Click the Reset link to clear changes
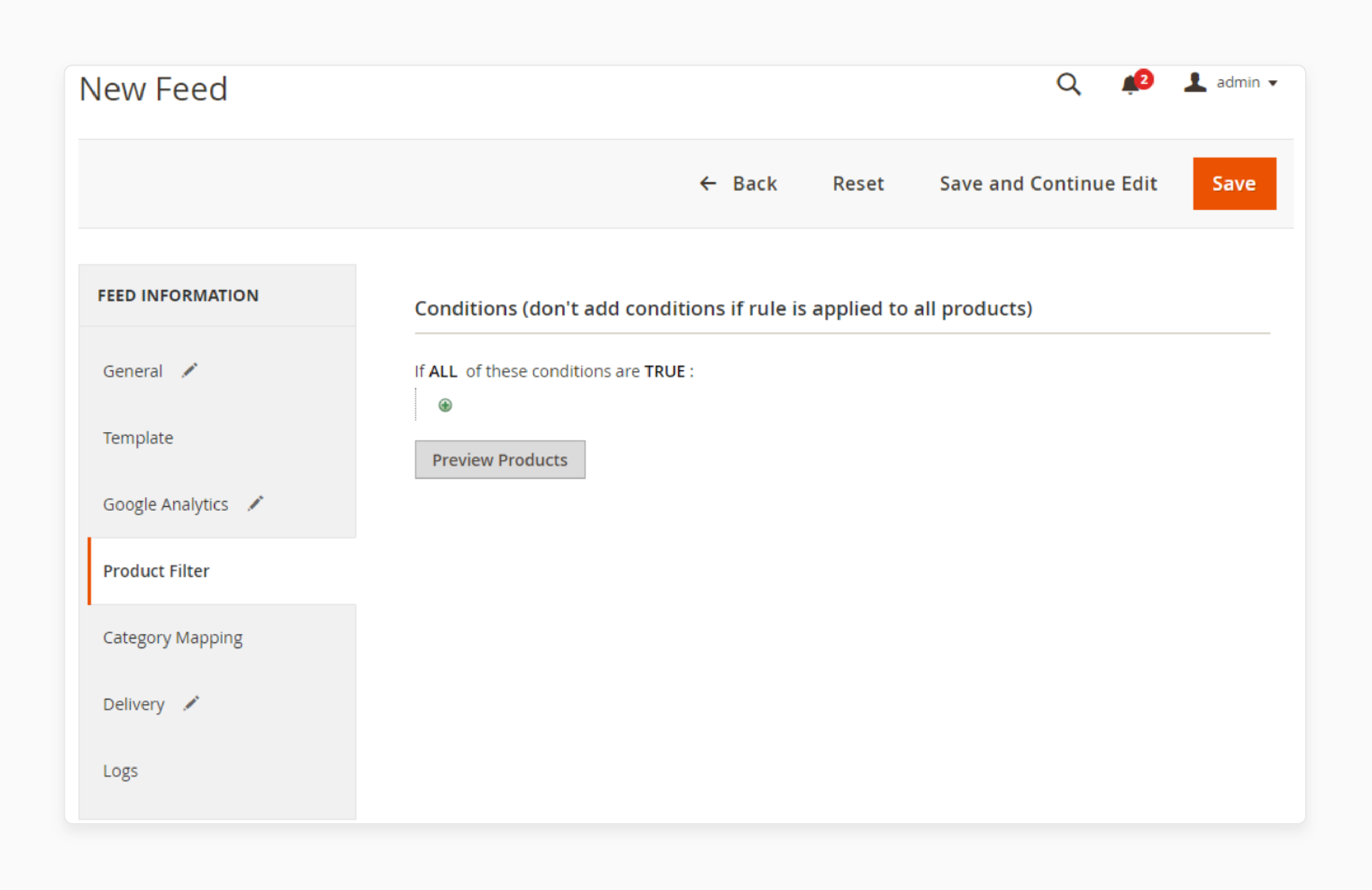Image resolution: width=1372 pixels, height=890 pixels. point(858,182)
